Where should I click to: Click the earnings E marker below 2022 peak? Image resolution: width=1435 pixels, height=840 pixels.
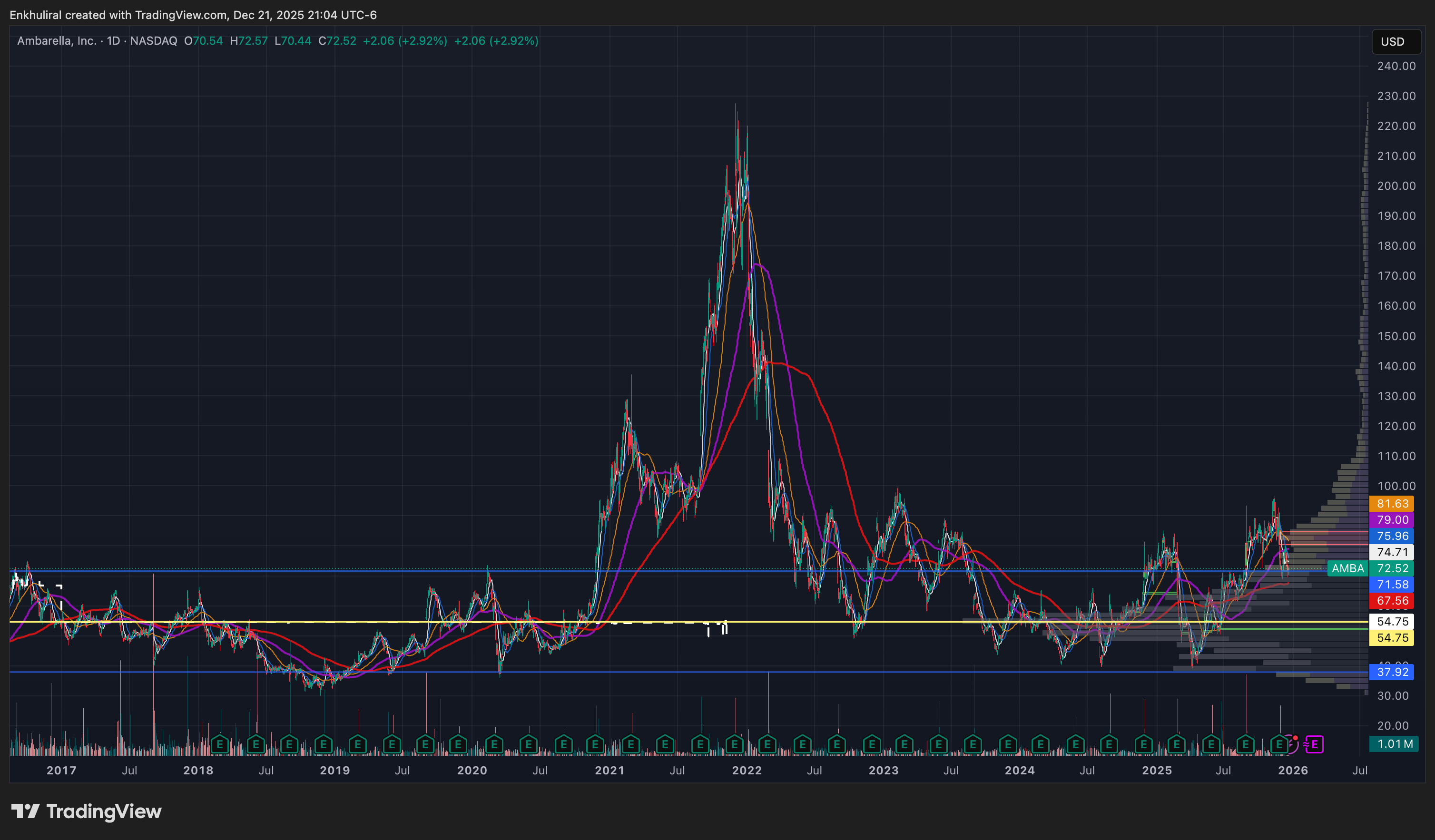[x=735, y=744]
